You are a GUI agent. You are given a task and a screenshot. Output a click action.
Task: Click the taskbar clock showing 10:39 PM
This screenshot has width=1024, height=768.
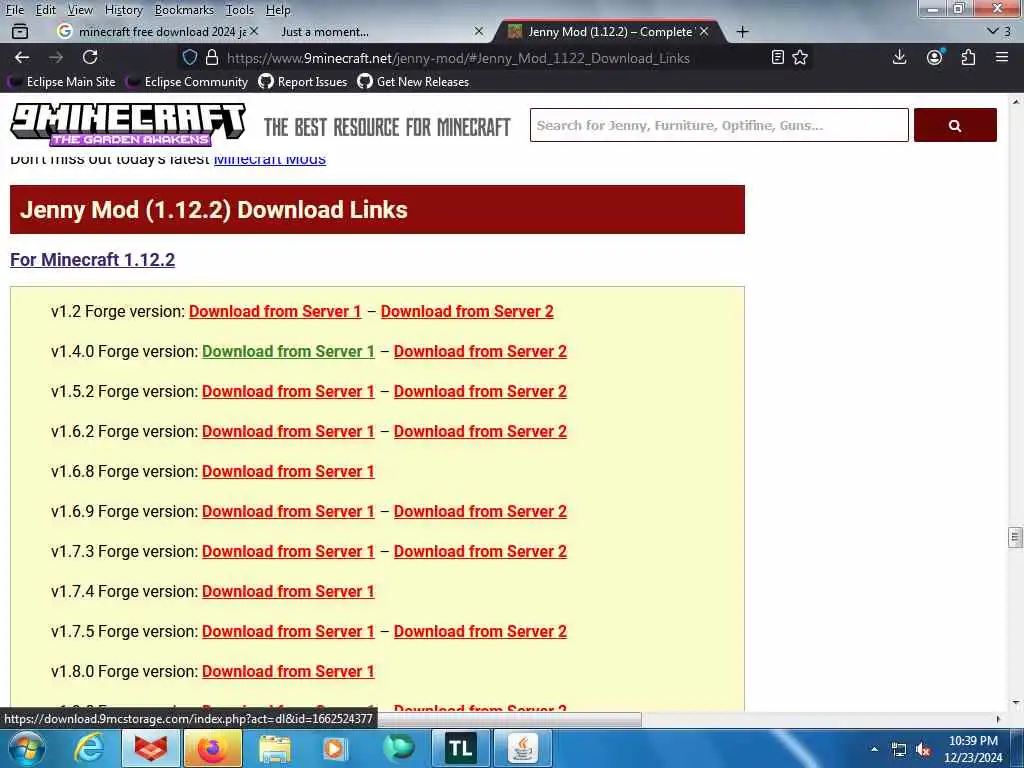(x=973, y=749)
